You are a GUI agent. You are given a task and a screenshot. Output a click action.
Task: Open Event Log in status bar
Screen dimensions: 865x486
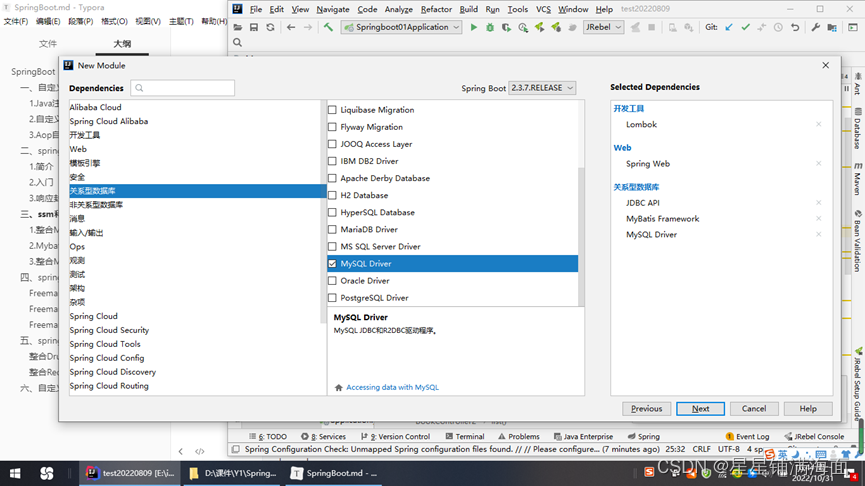pos(747,436)
